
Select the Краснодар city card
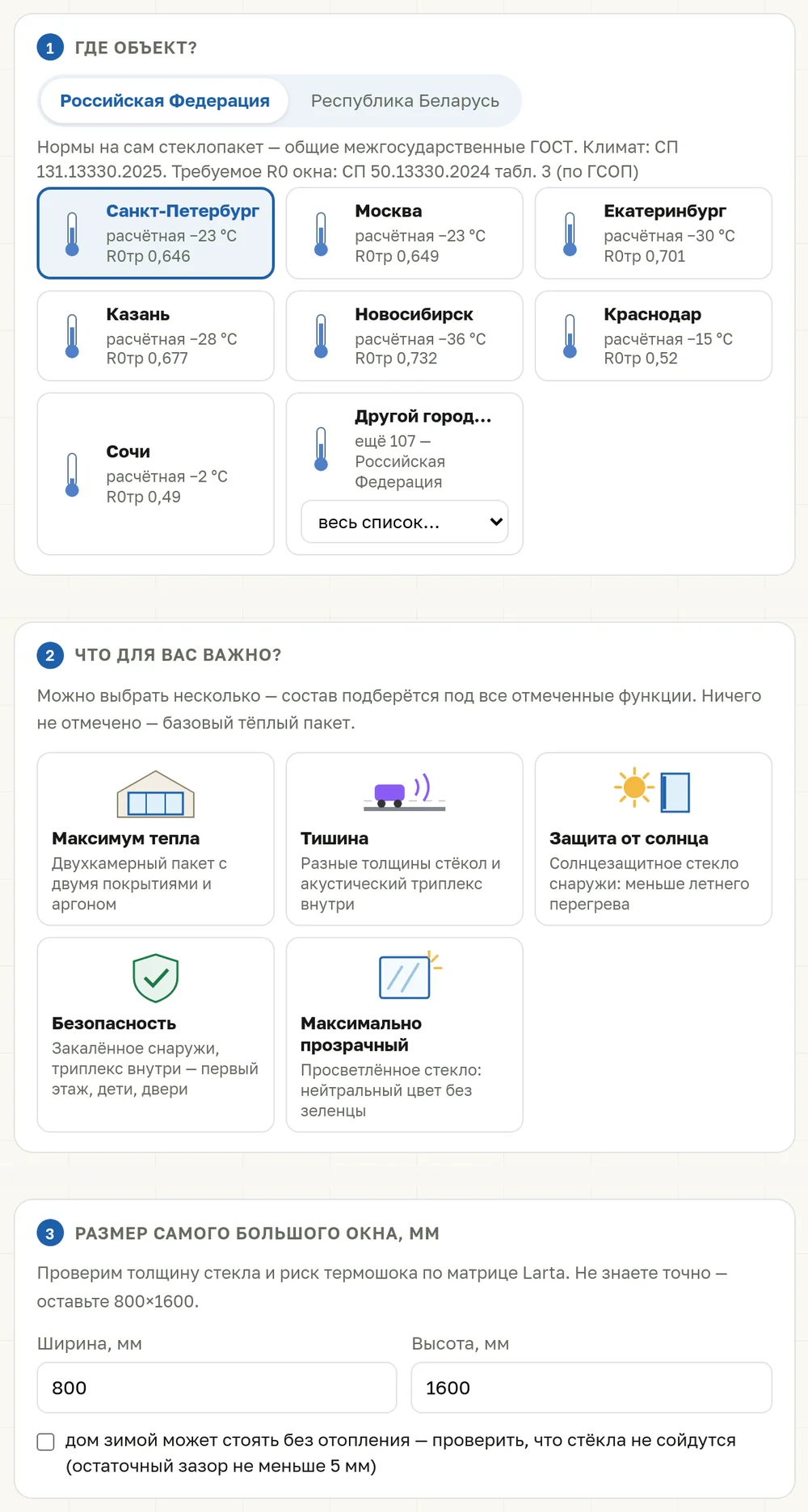[x=653, y=336]
